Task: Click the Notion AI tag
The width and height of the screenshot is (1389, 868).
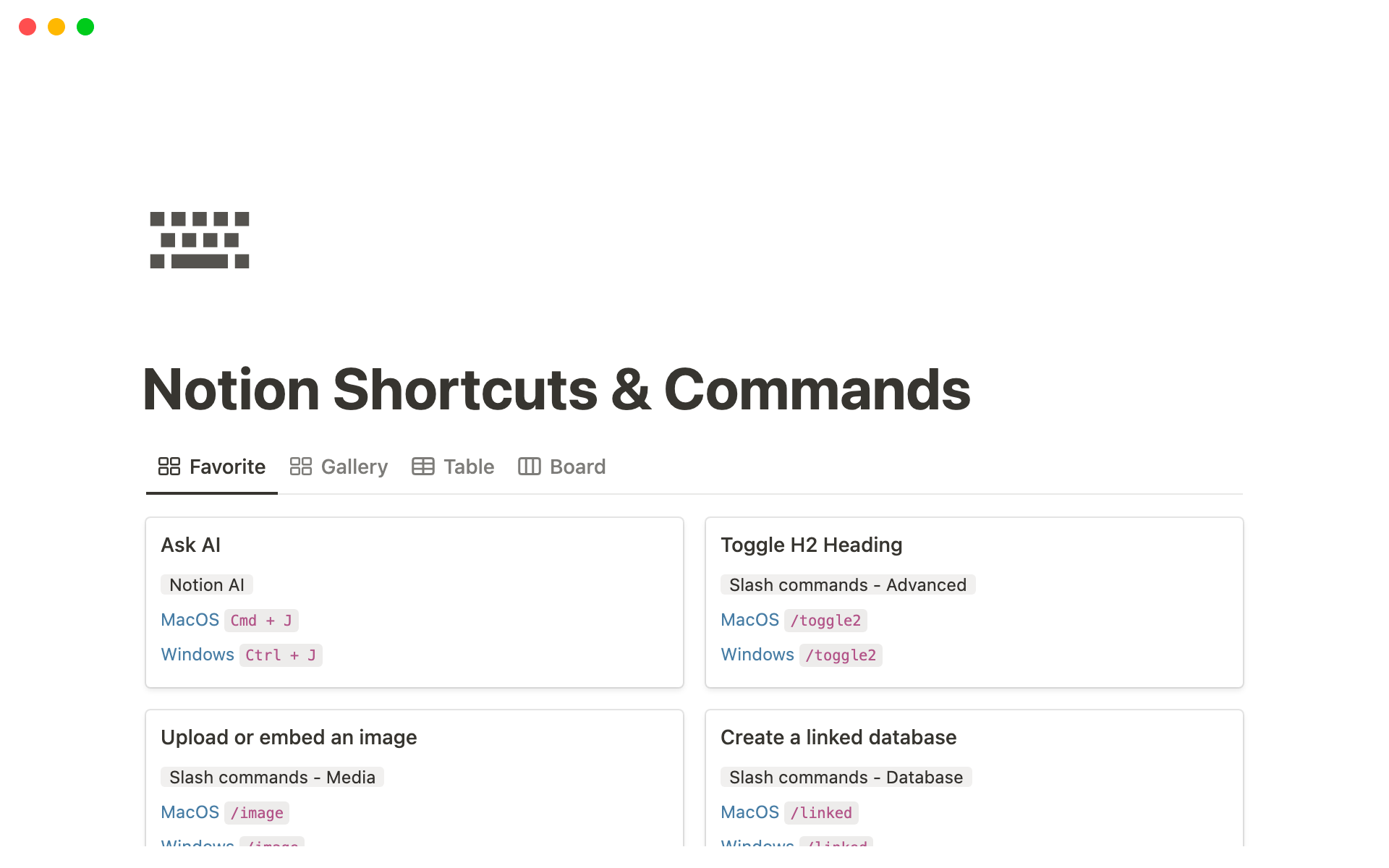Action: tap(207, 584)
